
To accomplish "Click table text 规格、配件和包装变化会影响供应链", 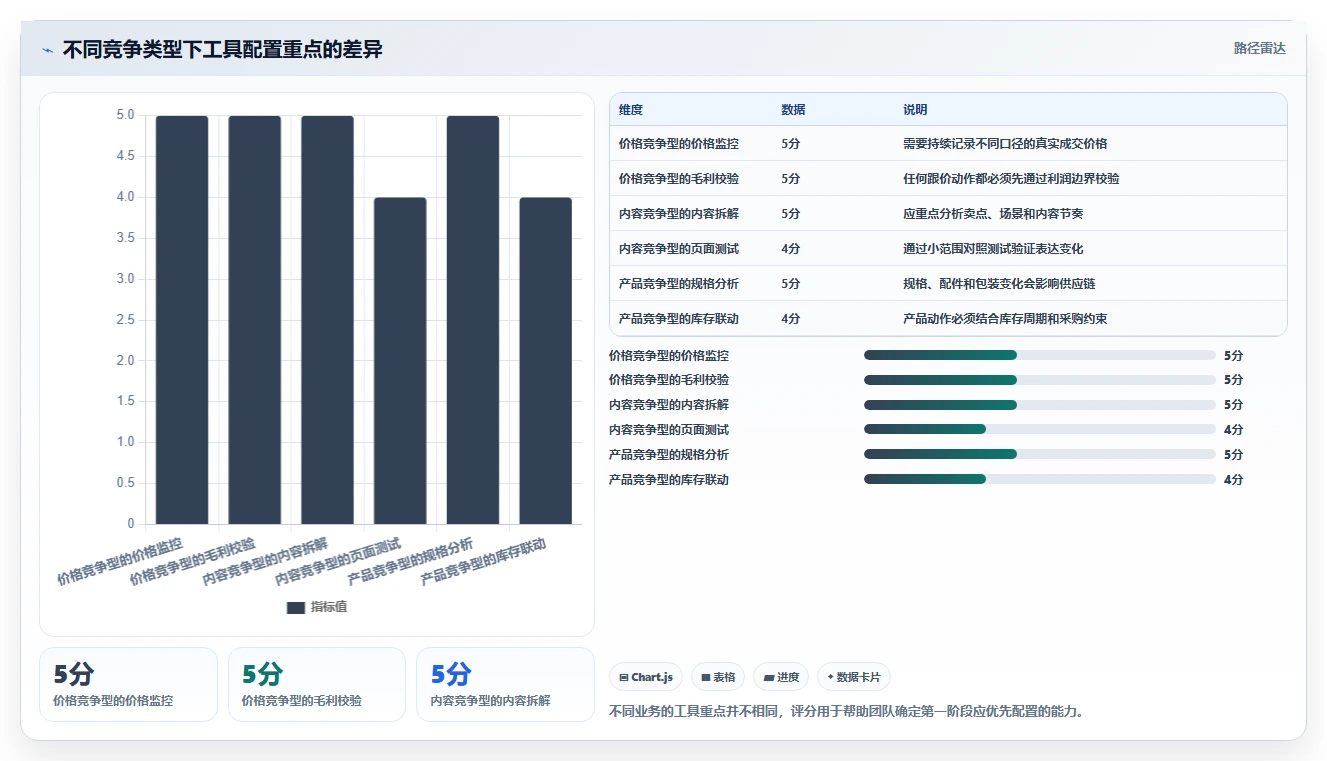I will (x=999, y=284).
